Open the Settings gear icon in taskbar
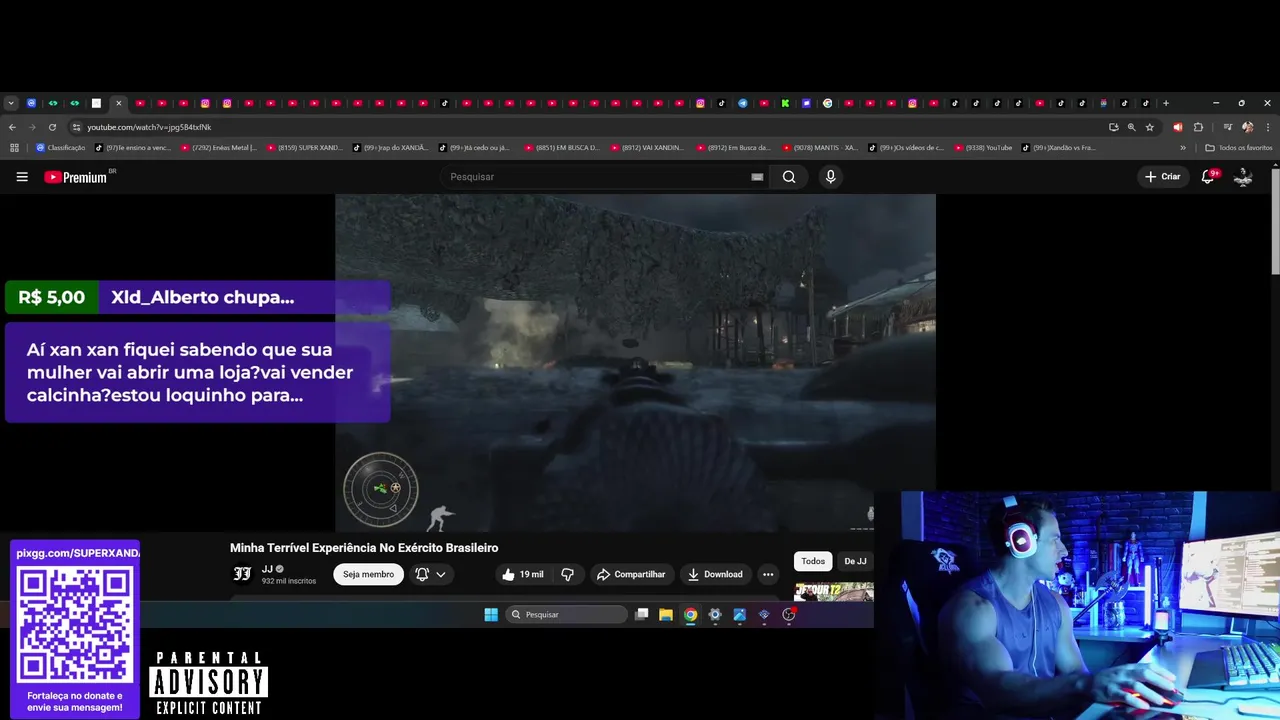 pos(715,615)
